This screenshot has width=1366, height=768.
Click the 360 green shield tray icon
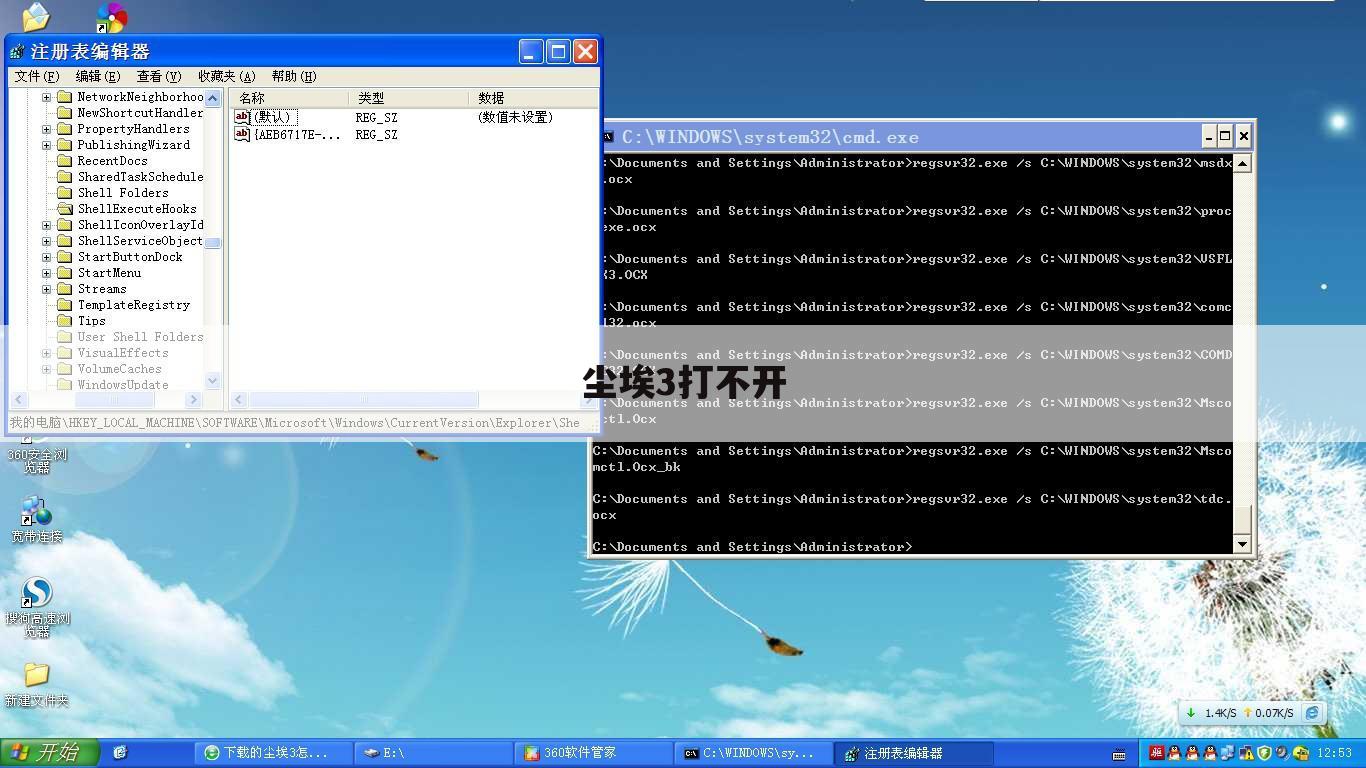[x=1264, y=753]
